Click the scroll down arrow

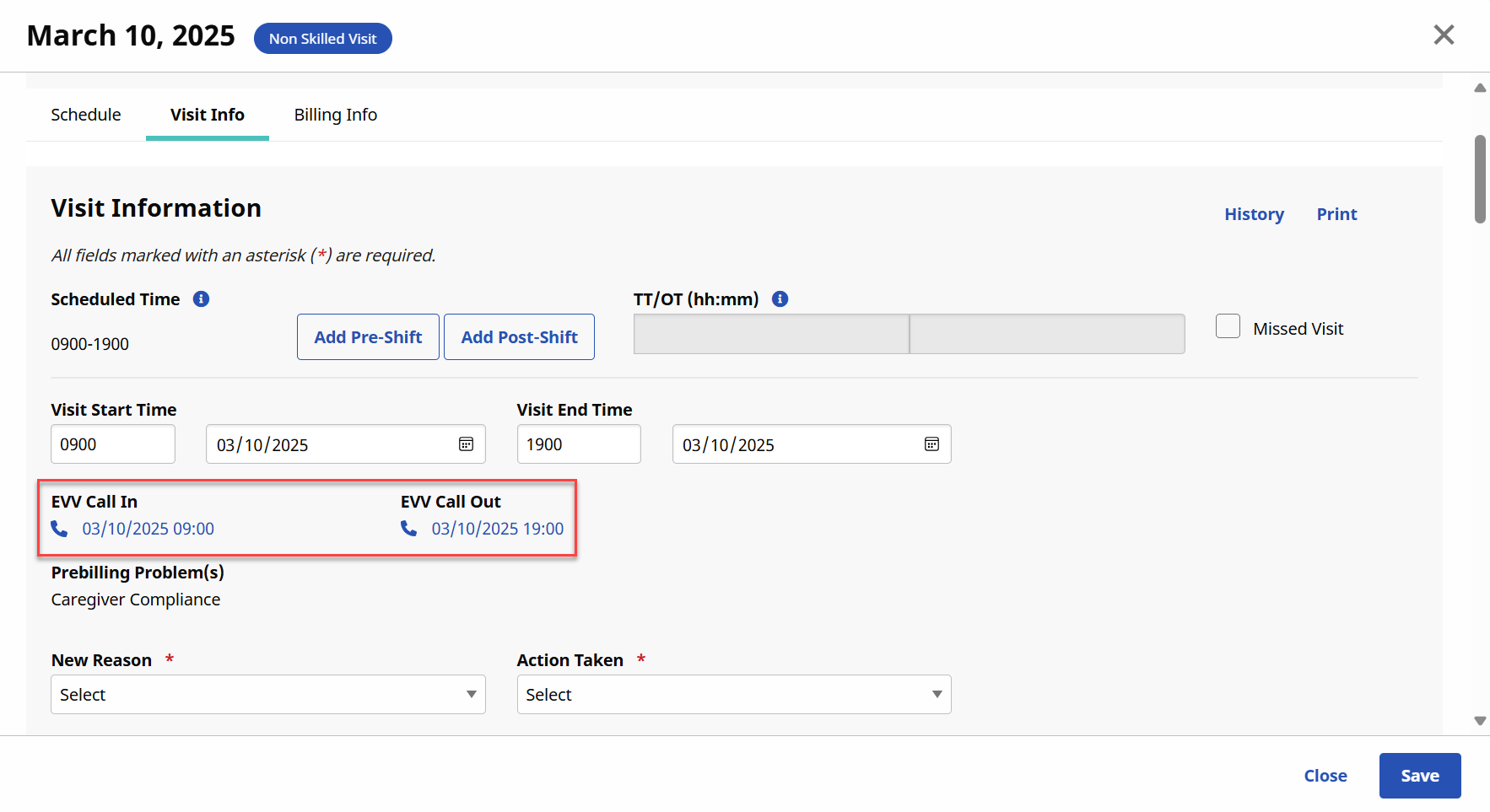coord(1480,721)
